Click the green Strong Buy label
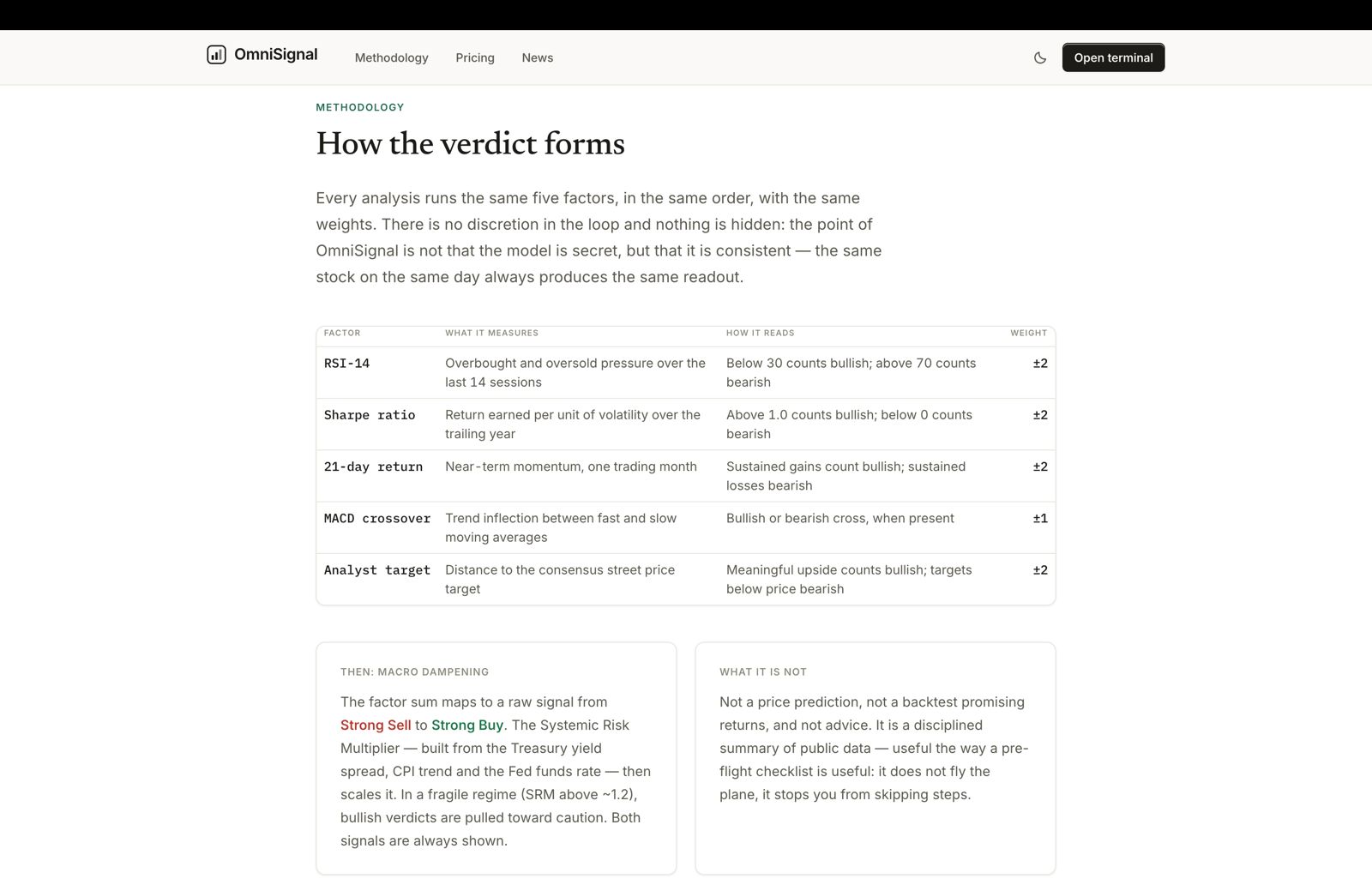This screenshot has width=1372, height=891. (x=467, y=725)
